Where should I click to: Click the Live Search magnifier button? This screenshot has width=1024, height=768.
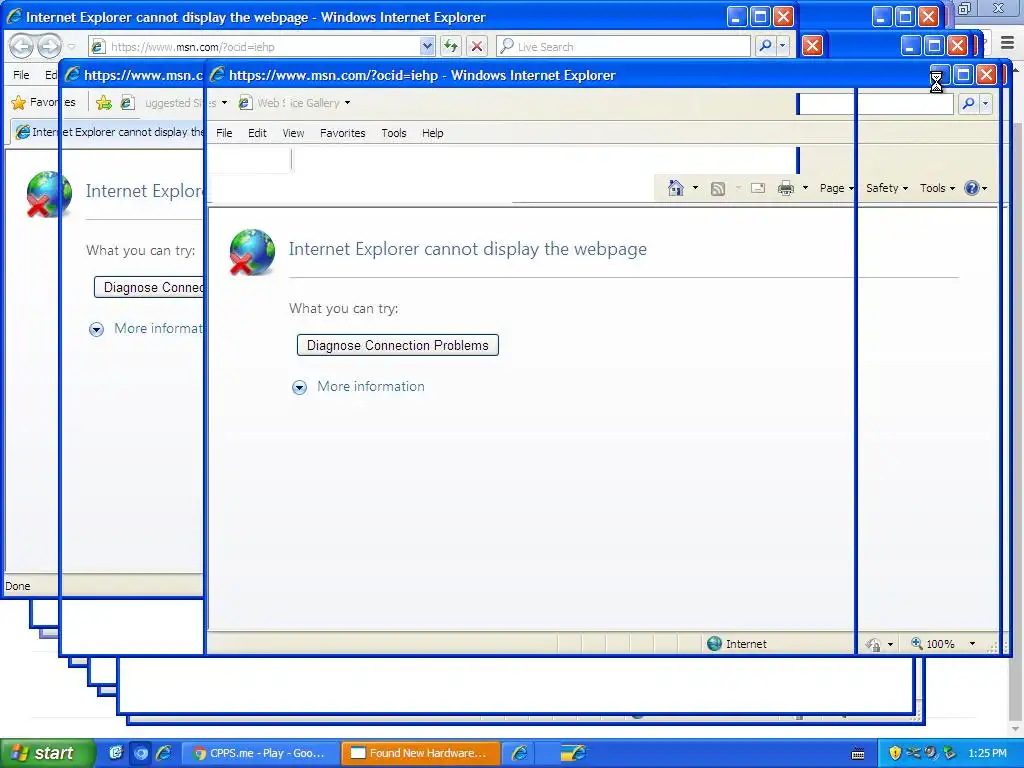click(x=765, y=46)
